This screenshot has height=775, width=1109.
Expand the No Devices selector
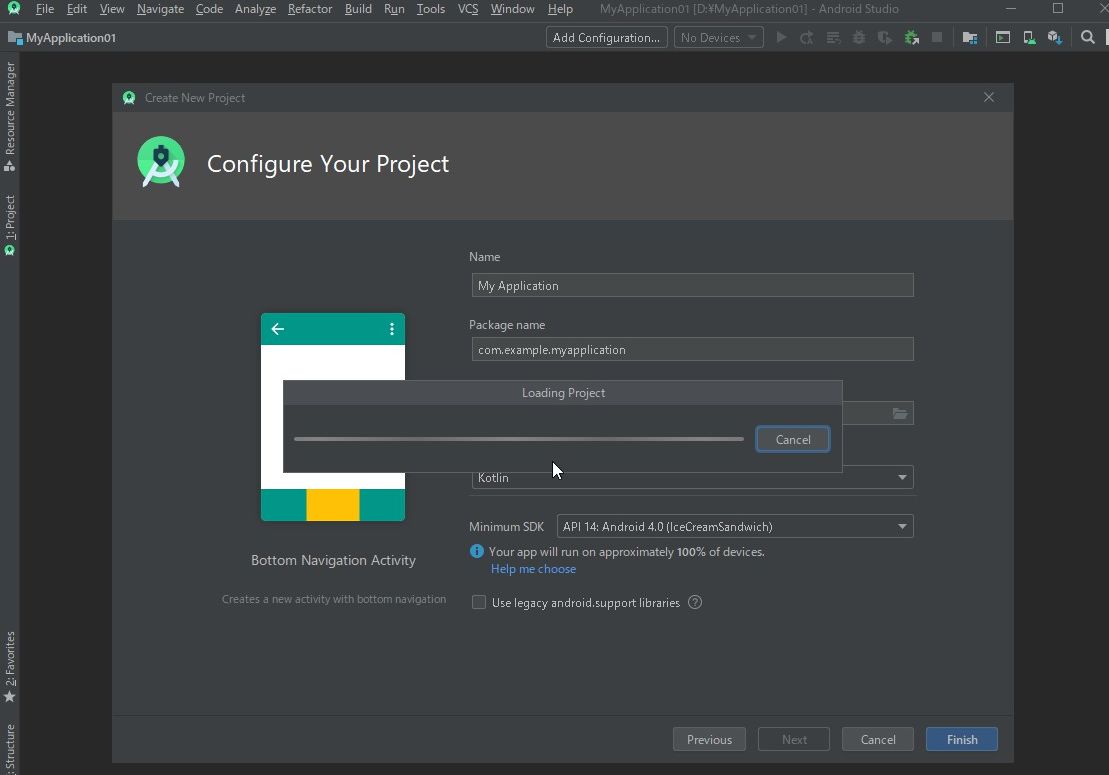tap(718, 37)
